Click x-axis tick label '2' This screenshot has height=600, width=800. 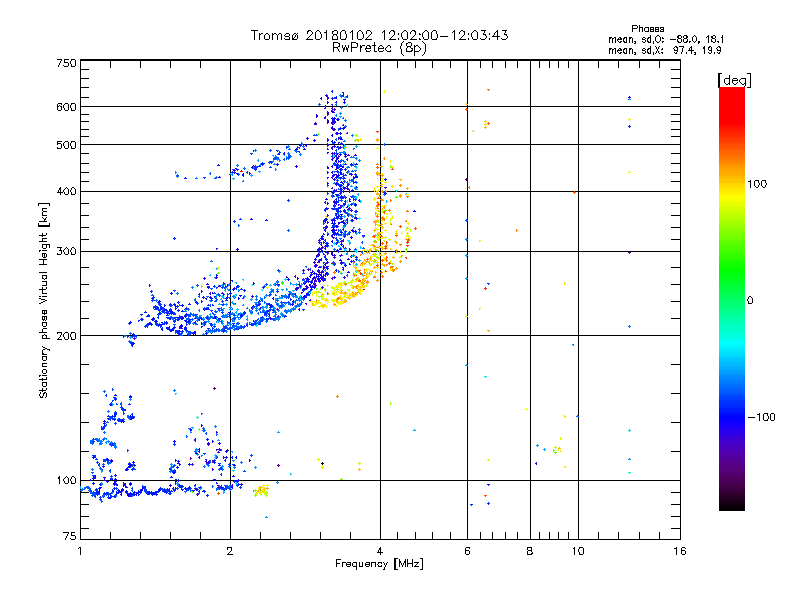(230, 551)
